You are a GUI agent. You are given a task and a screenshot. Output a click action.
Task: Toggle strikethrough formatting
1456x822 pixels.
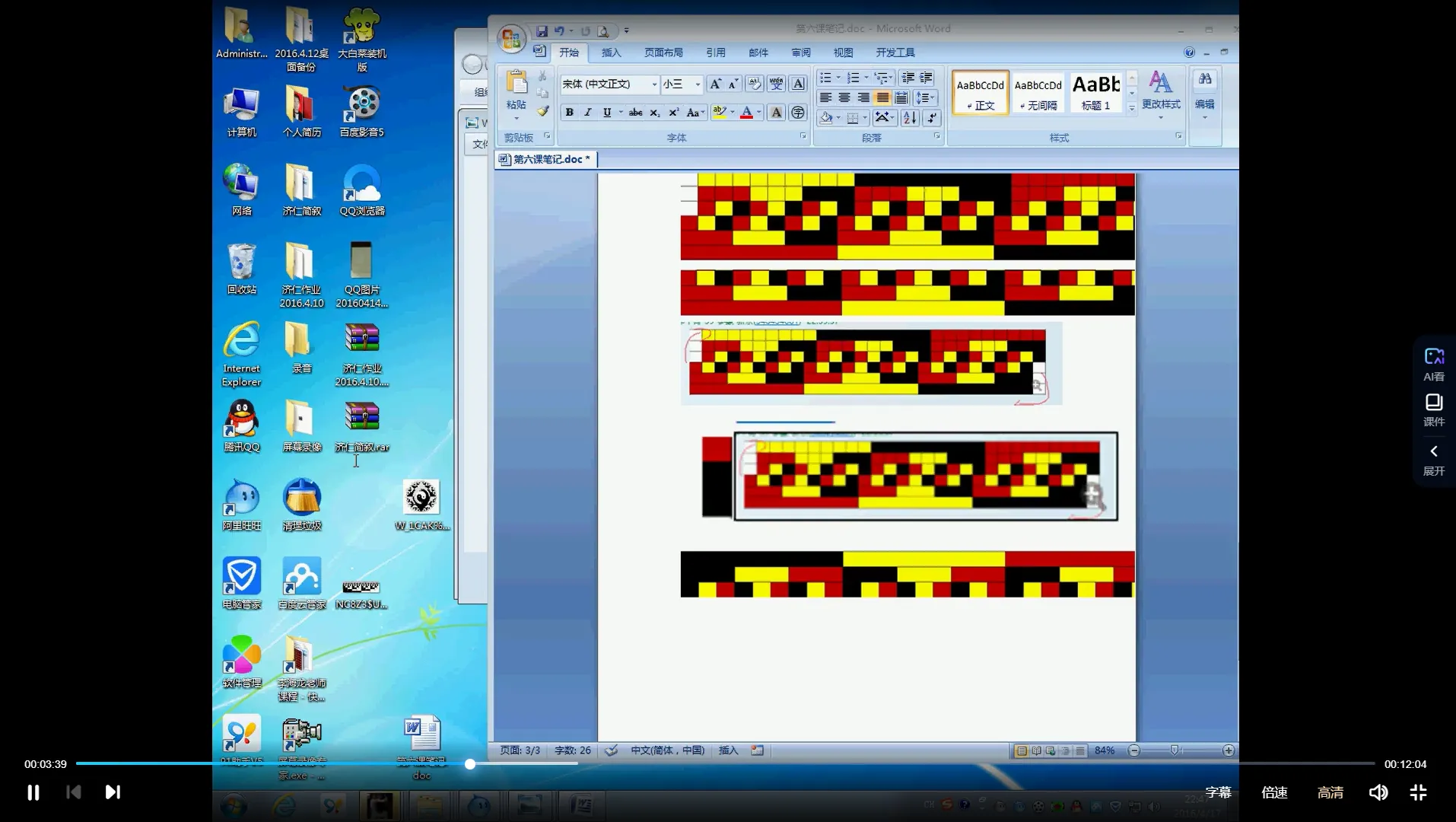coord(635,113)
